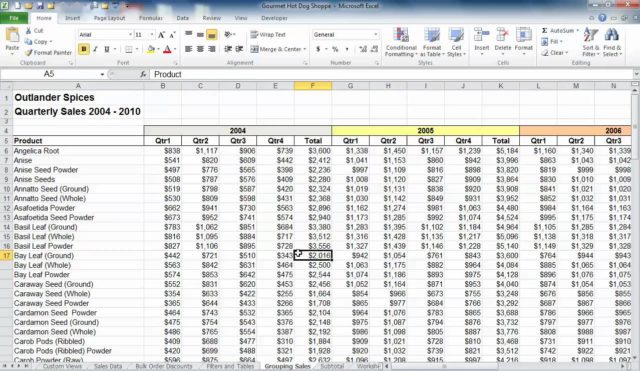Image resolution: width=640 pixels, height=371 pixels.
Task: Open Format as Table gallery
Action: click(x=431, y=42)
